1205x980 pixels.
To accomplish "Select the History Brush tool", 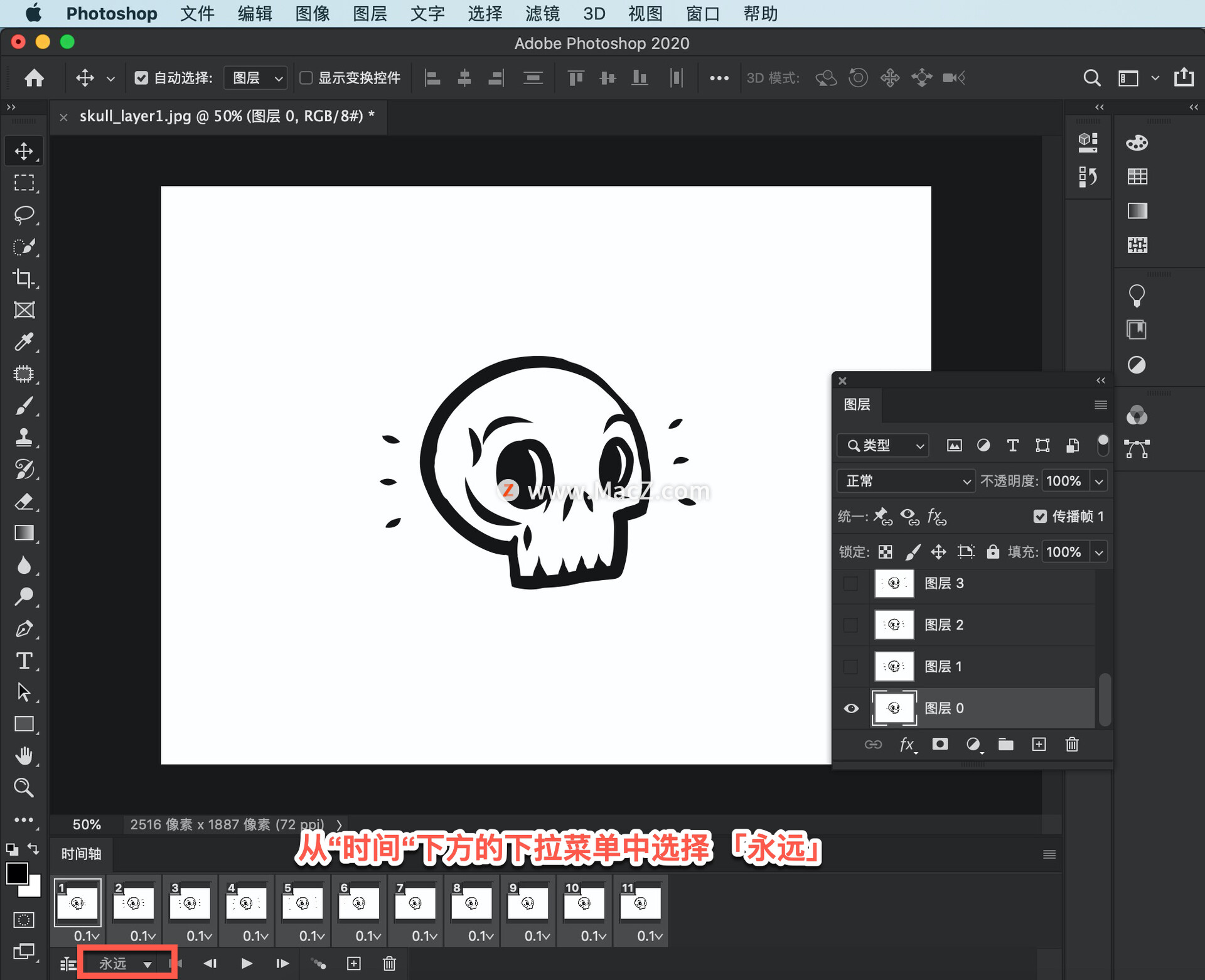I will pos(24,470).
